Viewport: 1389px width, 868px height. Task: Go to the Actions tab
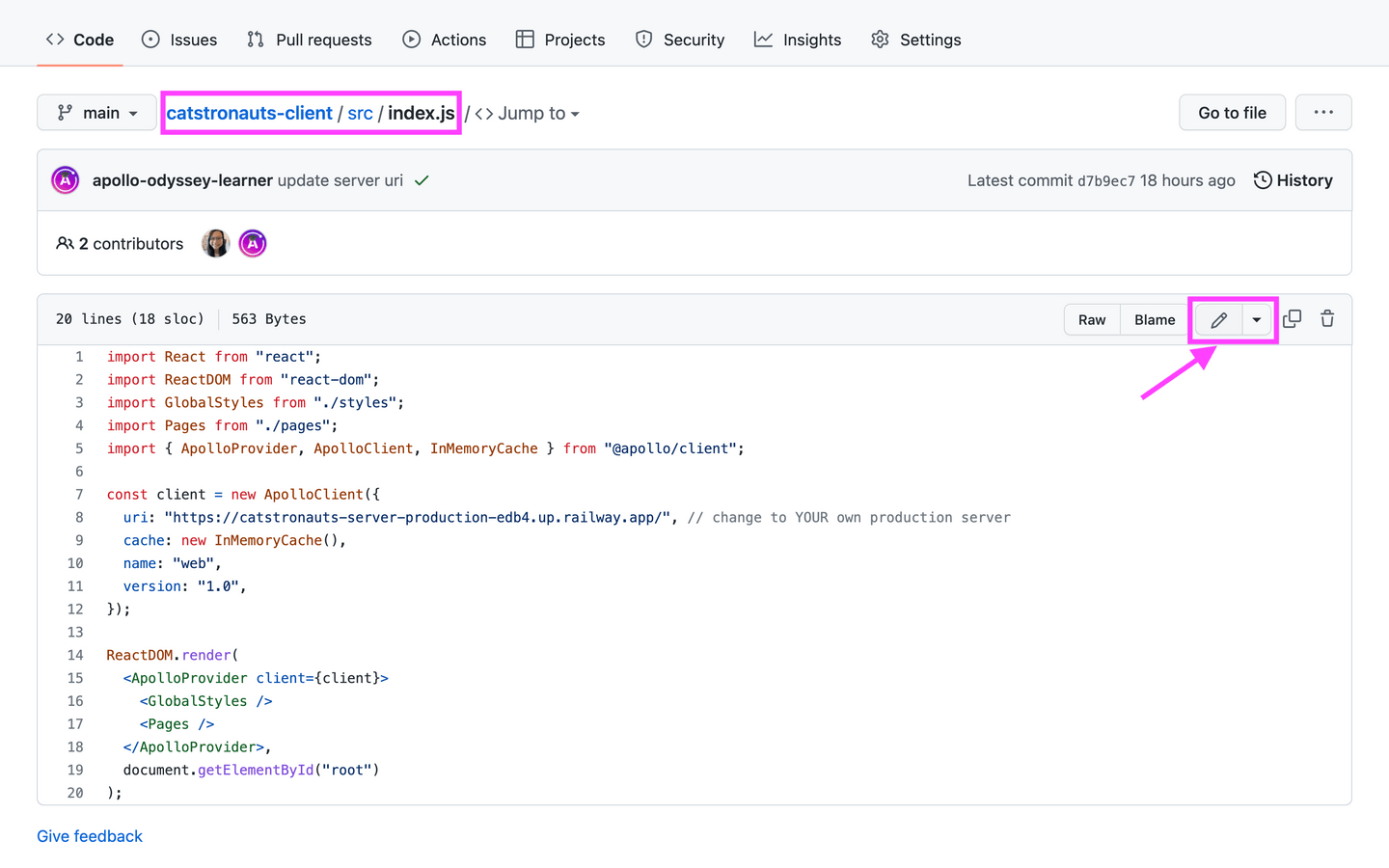pyautogui.click(x=445, y=40)
